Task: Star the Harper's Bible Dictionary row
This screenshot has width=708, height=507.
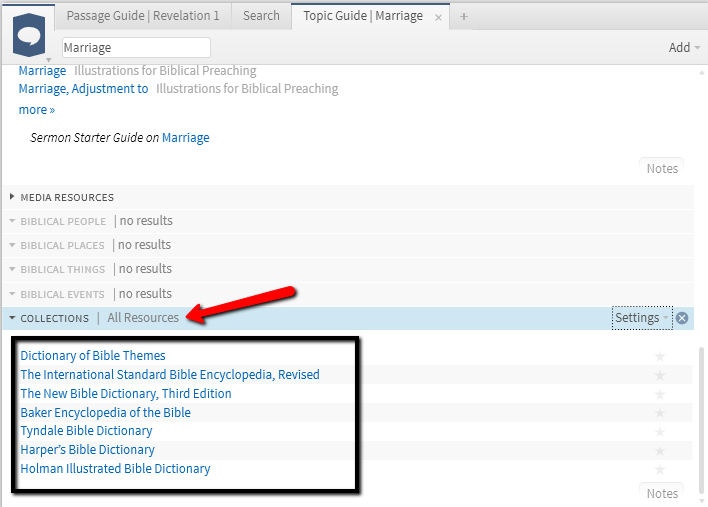Action: pyautogui.click(x=660, y=451)
